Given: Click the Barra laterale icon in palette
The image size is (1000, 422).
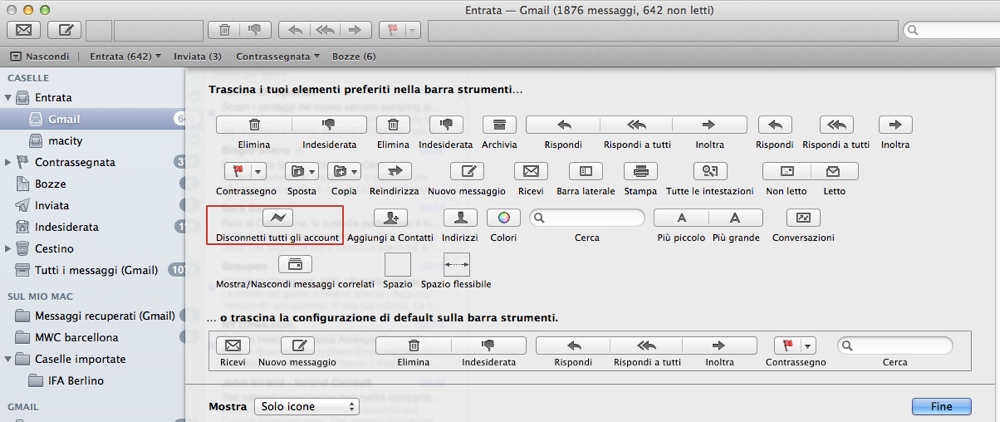Looking at the screenshot, I should pyautogui.click(x=585, y=171).
